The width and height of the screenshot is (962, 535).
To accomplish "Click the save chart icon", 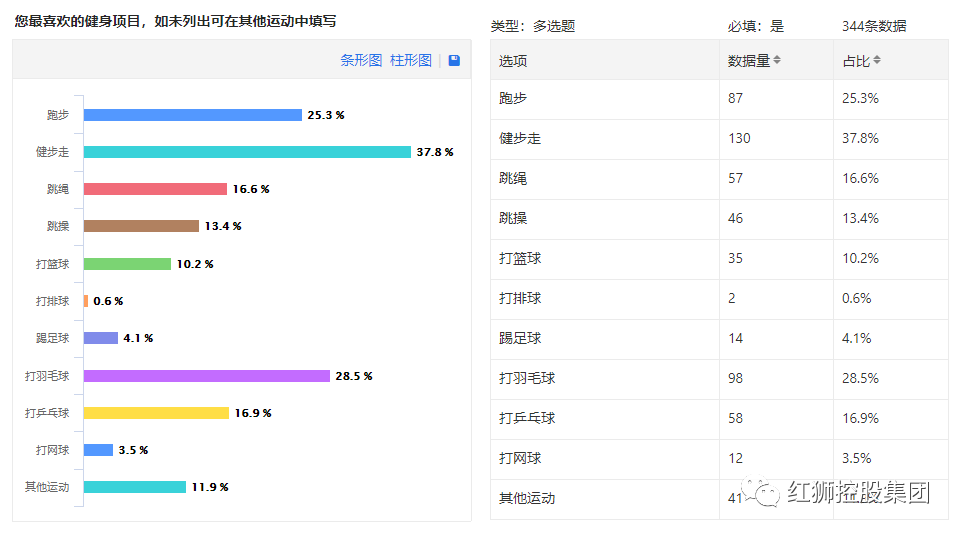I will click(455, 61).
